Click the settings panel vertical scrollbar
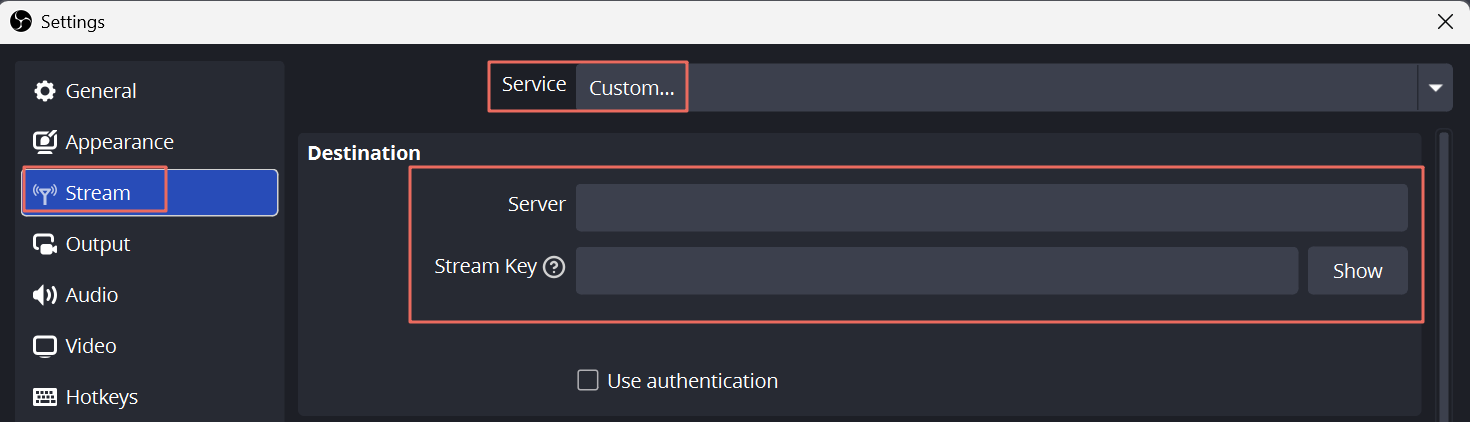 1443,275
